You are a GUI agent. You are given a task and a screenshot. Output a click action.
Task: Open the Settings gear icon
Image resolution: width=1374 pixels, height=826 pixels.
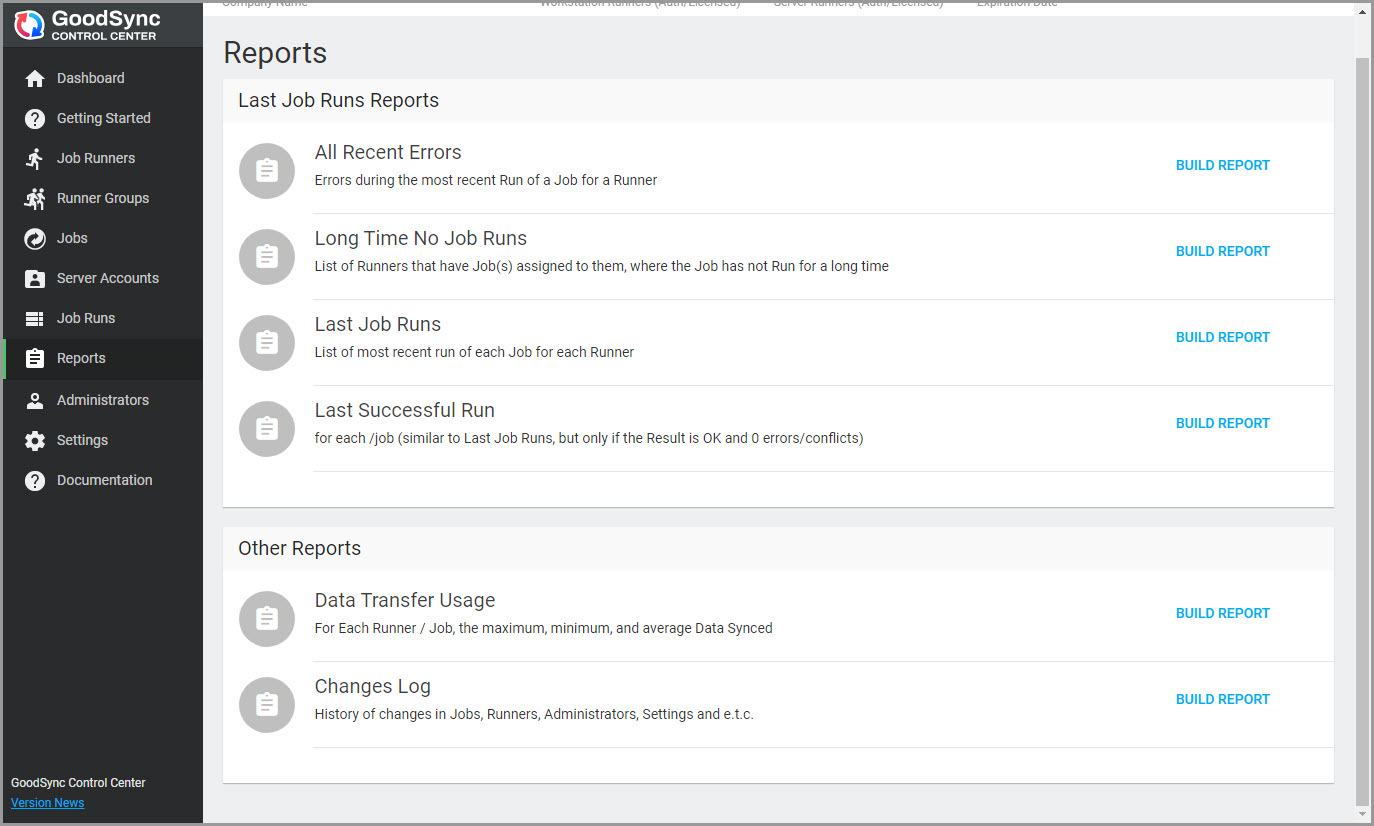(33, 440)
